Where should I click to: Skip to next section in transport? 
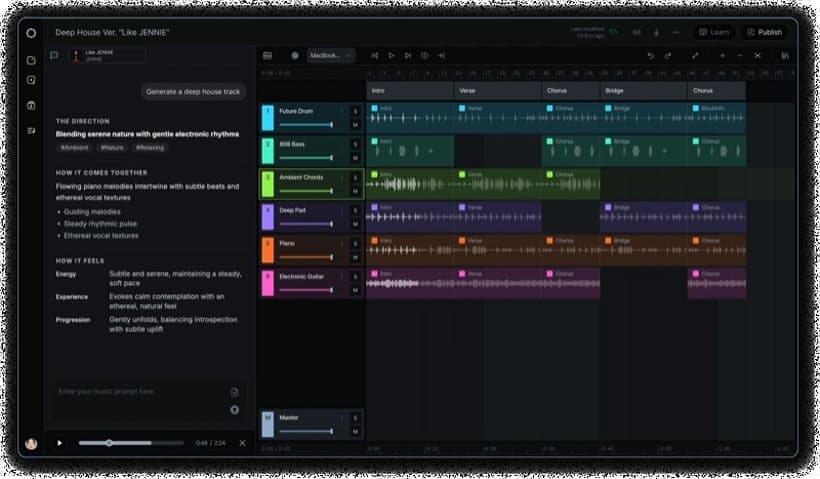[408, 55]
